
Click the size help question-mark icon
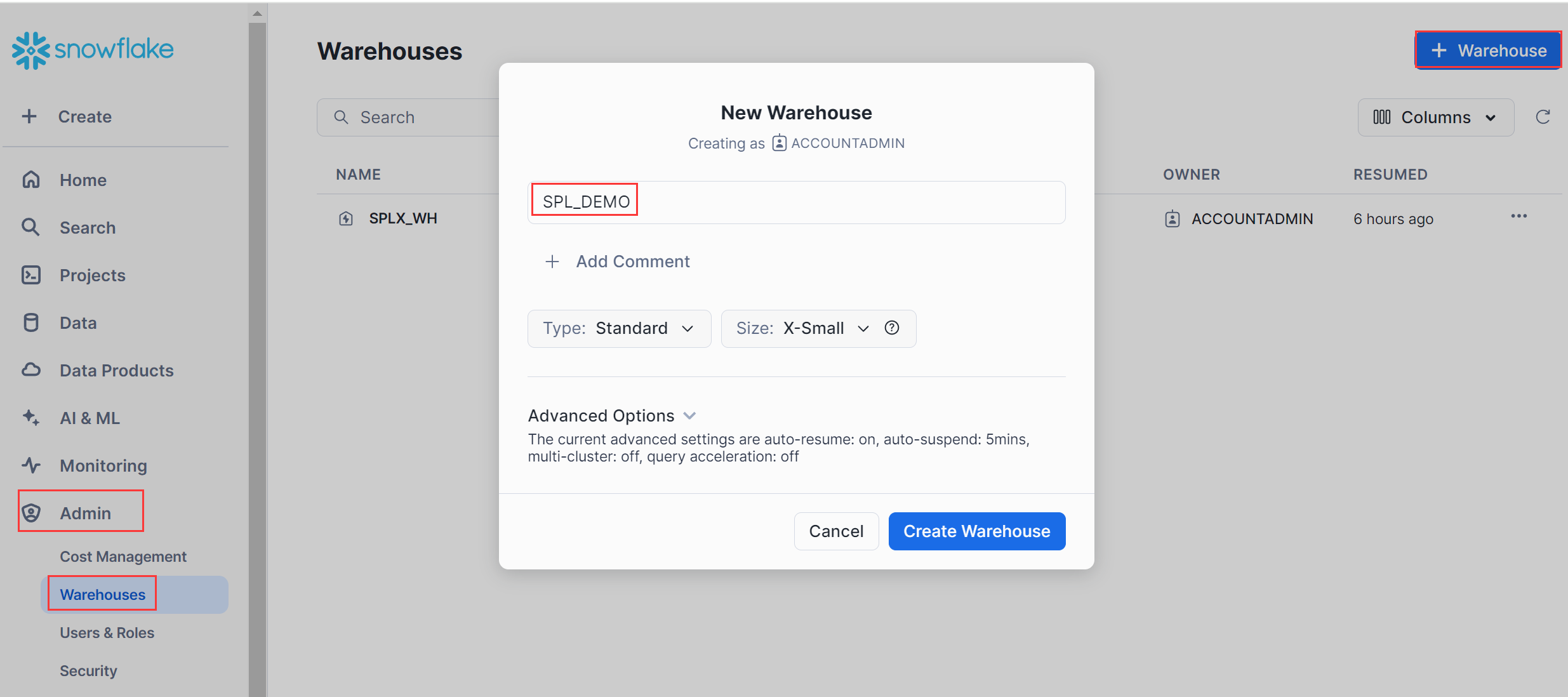pos(892,328)
